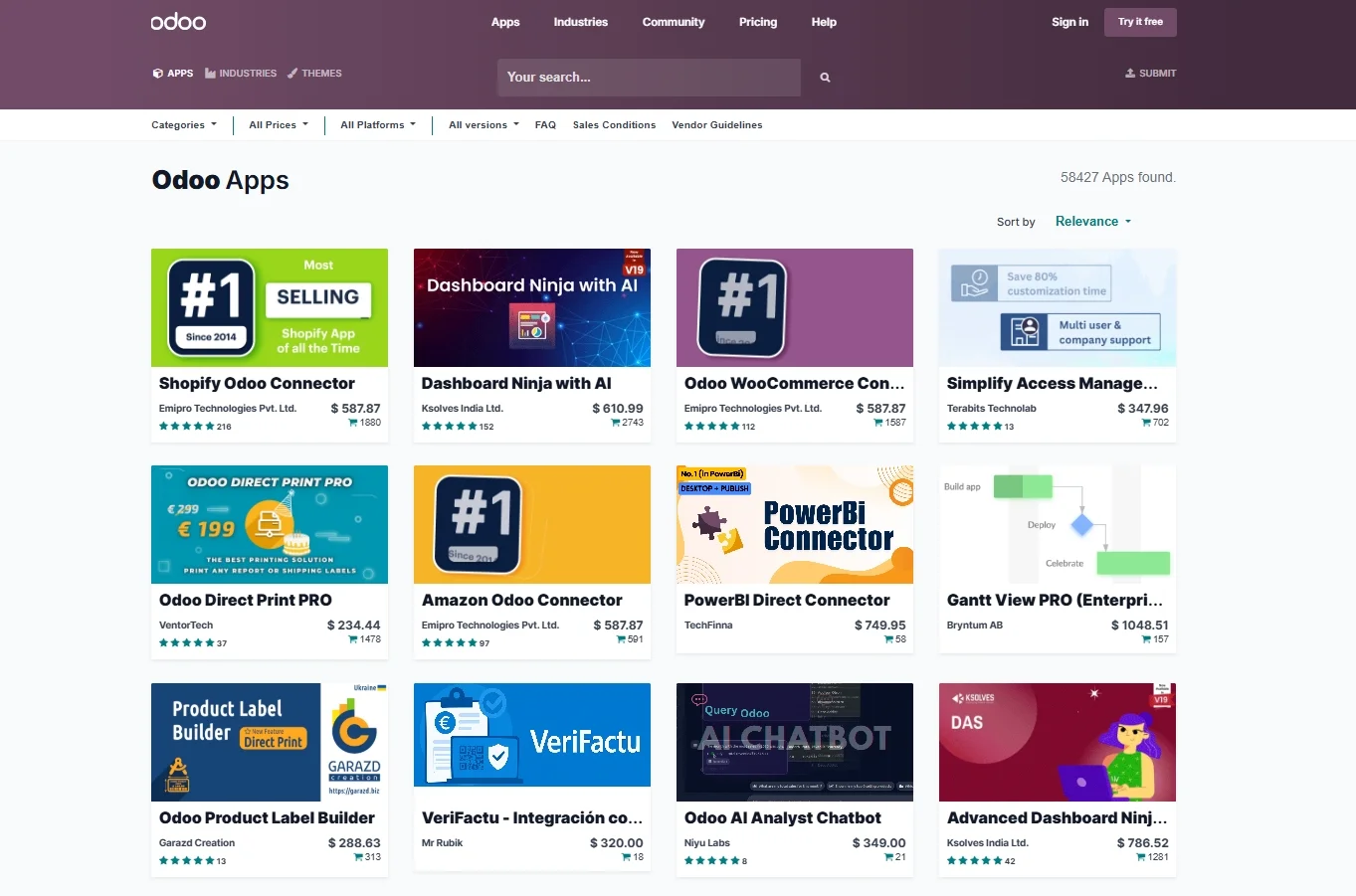Click vendor name Terabits Technolab
1356x896 pixels.
(x=992, y=409)
